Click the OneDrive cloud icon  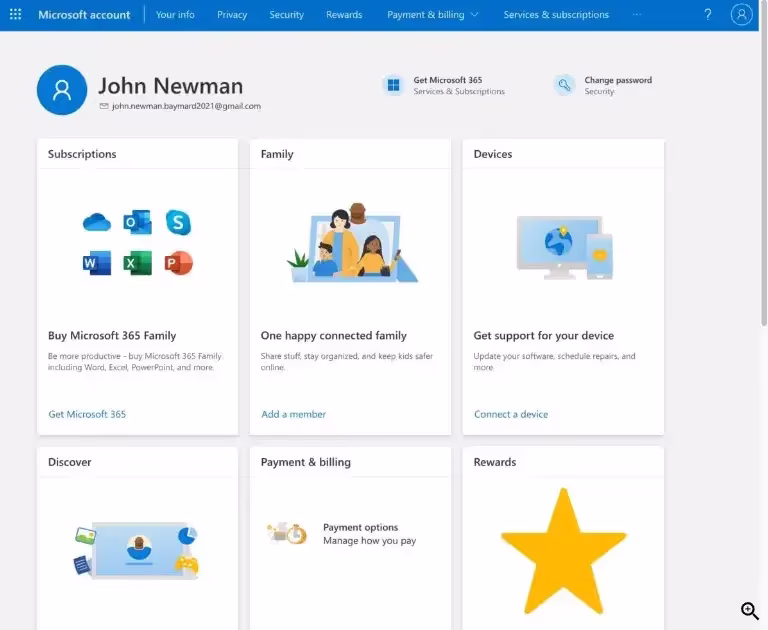pyautogui.click(x=97, y=223)
